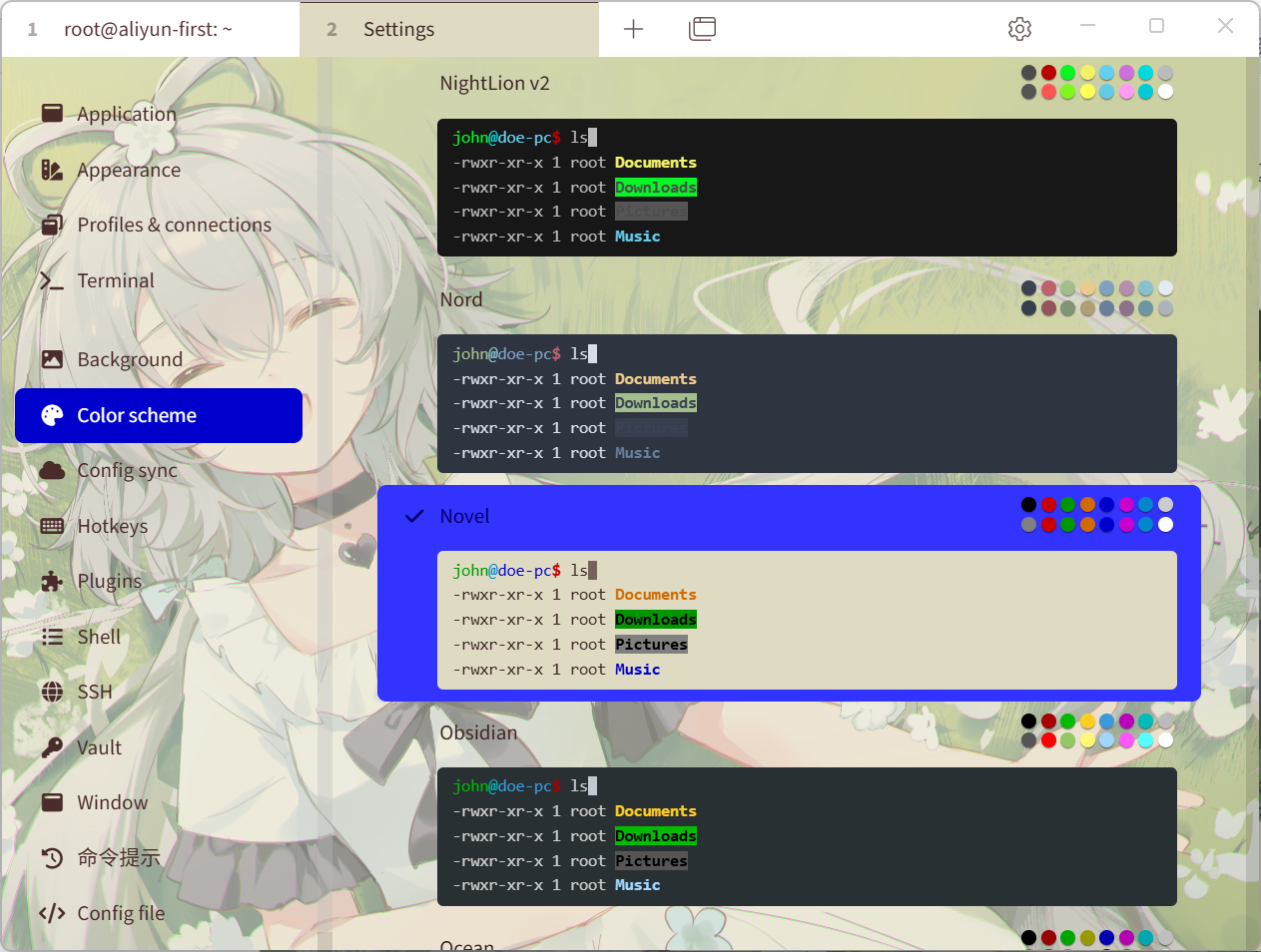Go to Profiles & connections section
Viewport: 1261px width, 952px height.
tap(159, 225)
